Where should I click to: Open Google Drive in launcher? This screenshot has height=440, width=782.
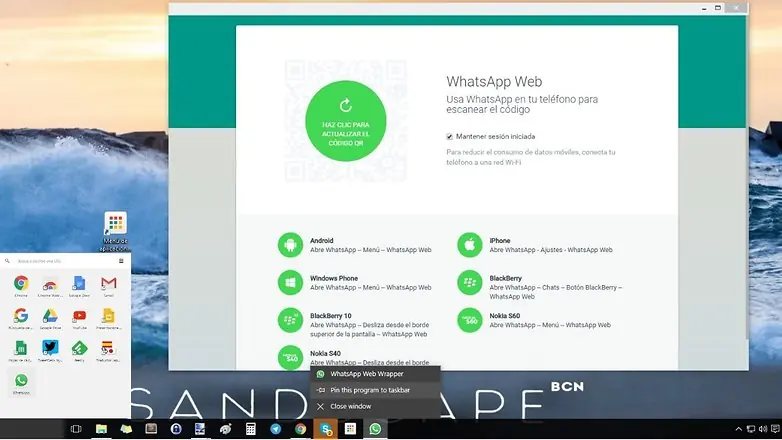point(50,318)
